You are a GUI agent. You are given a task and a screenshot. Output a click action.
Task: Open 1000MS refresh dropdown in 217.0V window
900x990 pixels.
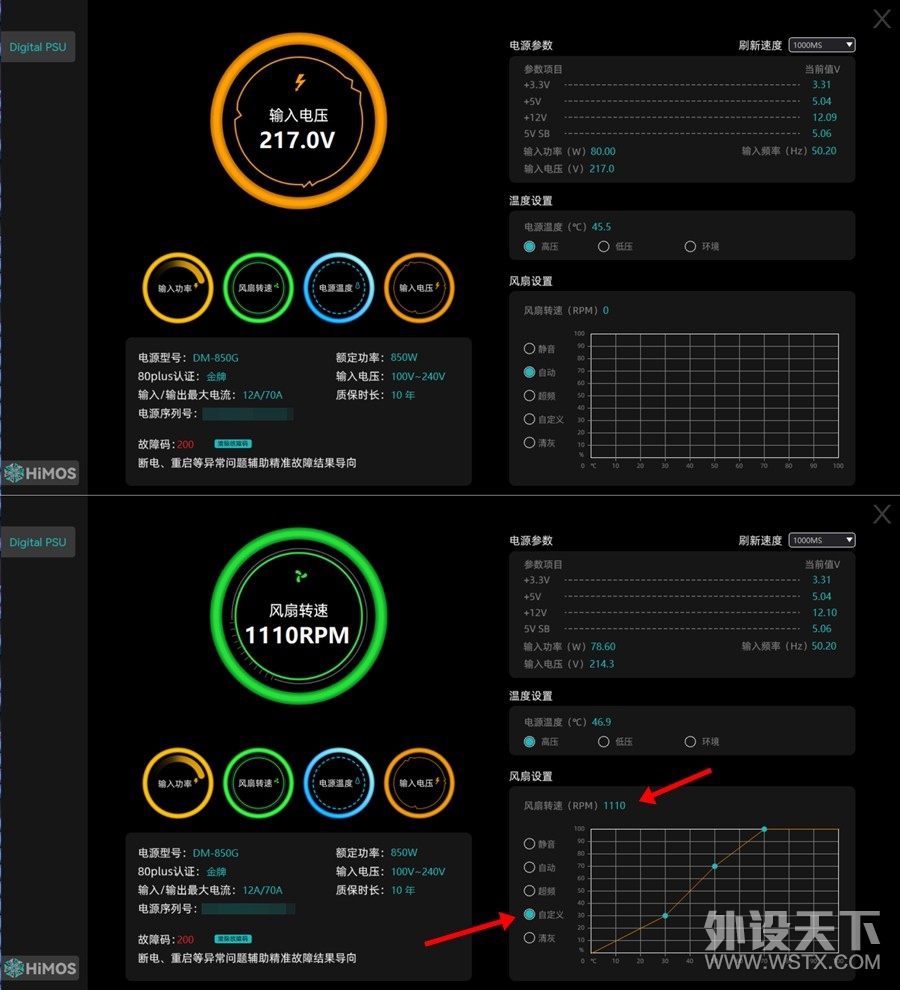pos(822,45)
